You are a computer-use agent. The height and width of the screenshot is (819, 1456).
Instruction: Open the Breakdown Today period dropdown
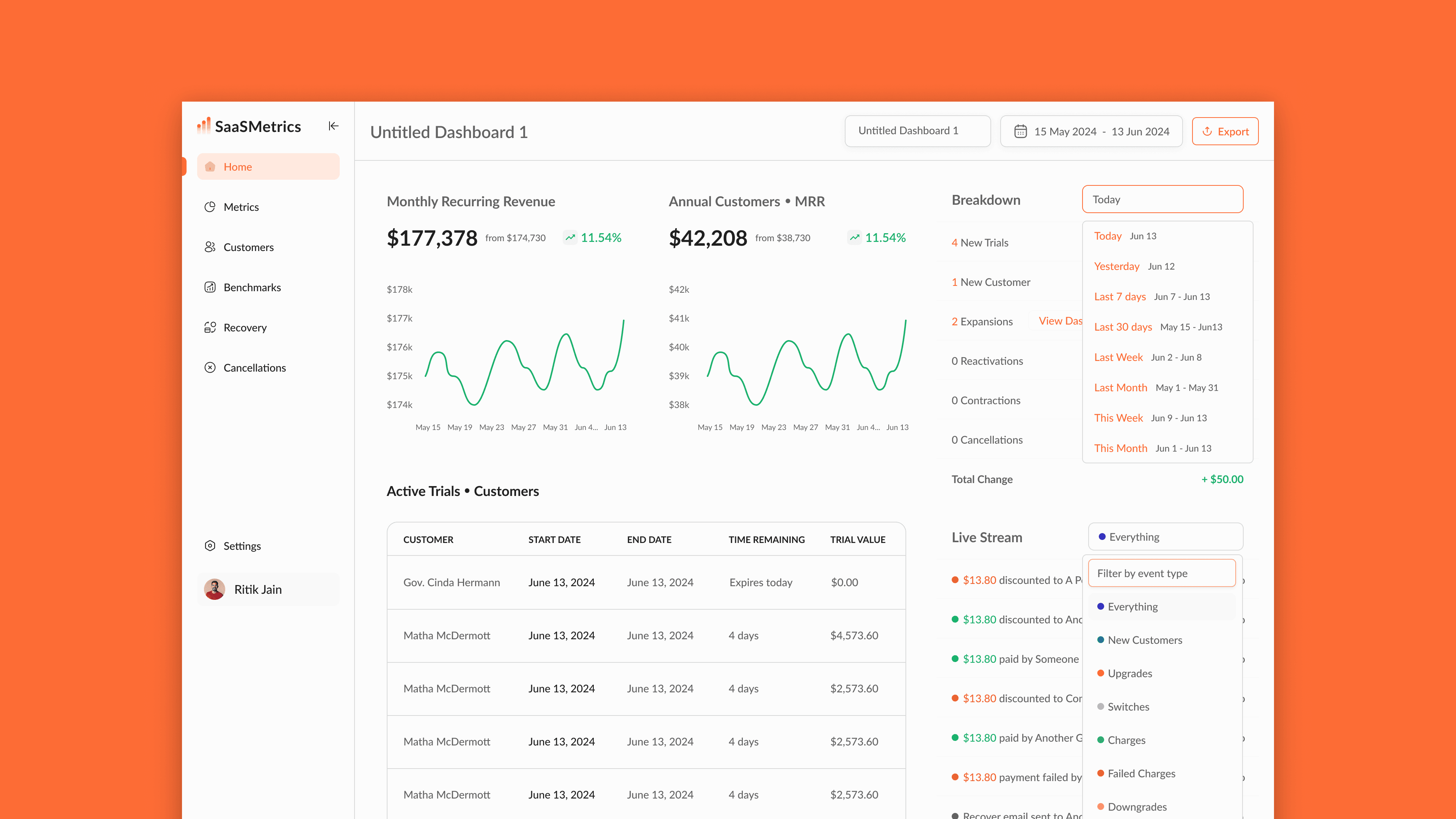(1162, 199)
